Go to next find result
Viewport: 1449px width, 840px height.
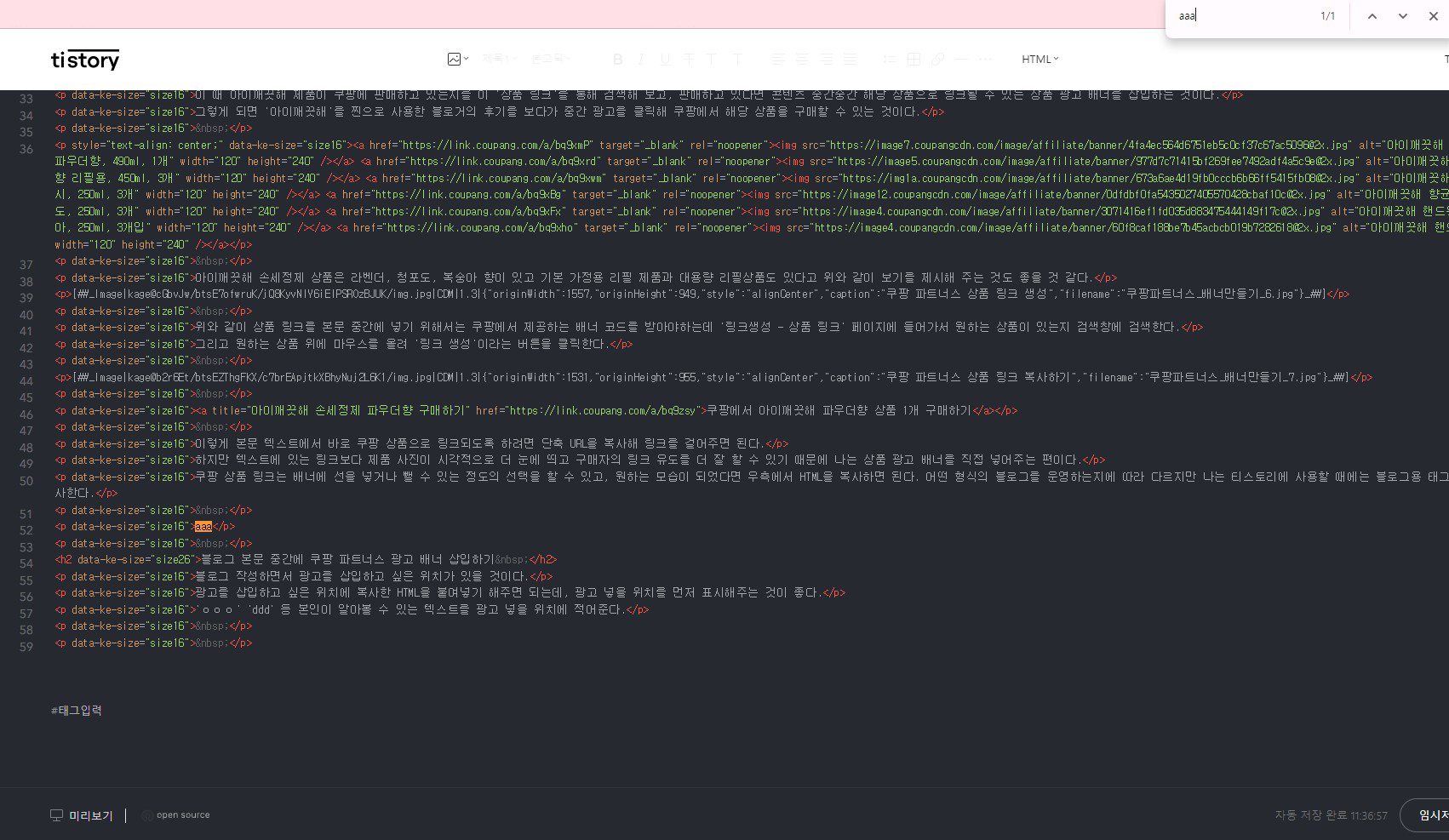tap(1403, 16)
